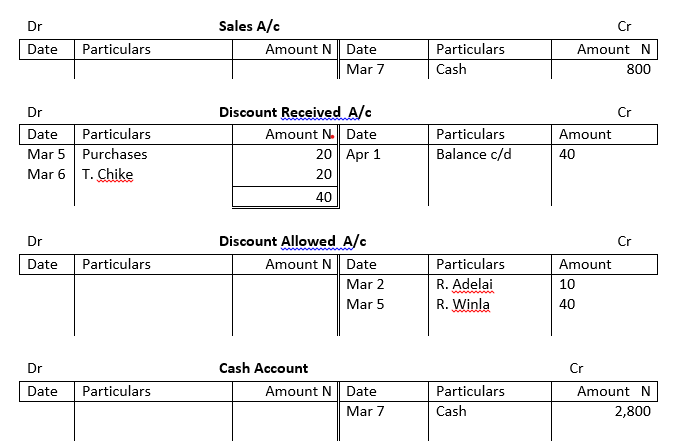This screenshot has height=448, width=686.
Task: Click the Mar 7 date in Sales A/c
Action: [366, 69]
